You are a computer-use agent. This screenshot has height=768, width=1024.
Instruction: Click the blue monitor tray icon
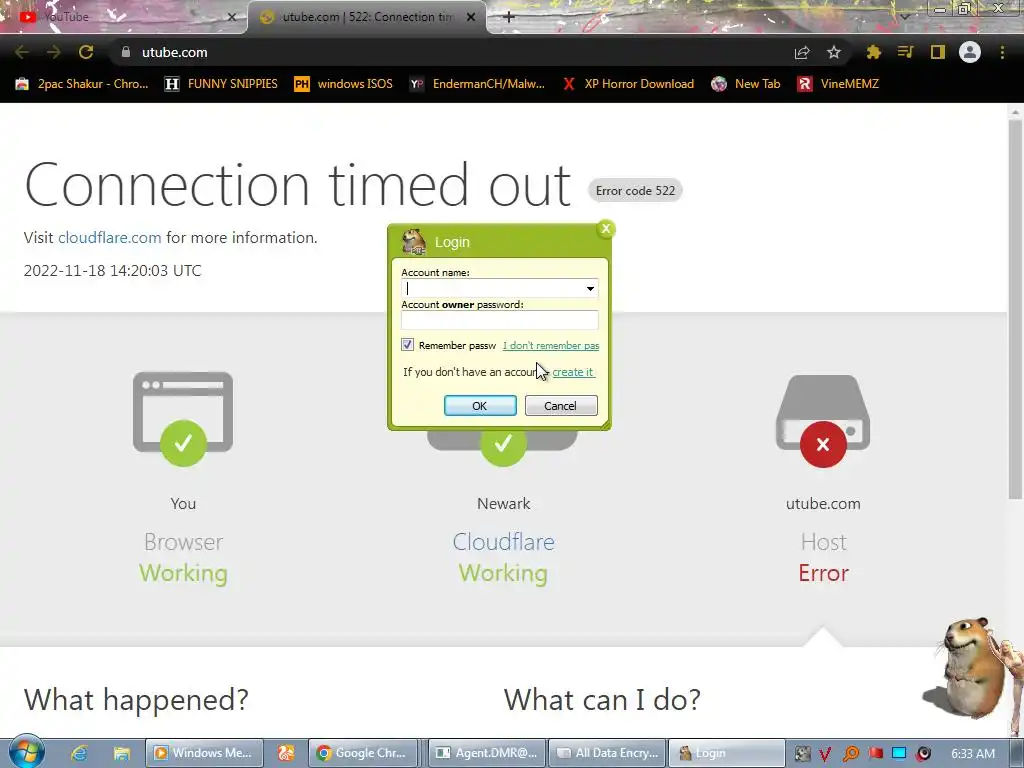[x=899, y=754]
